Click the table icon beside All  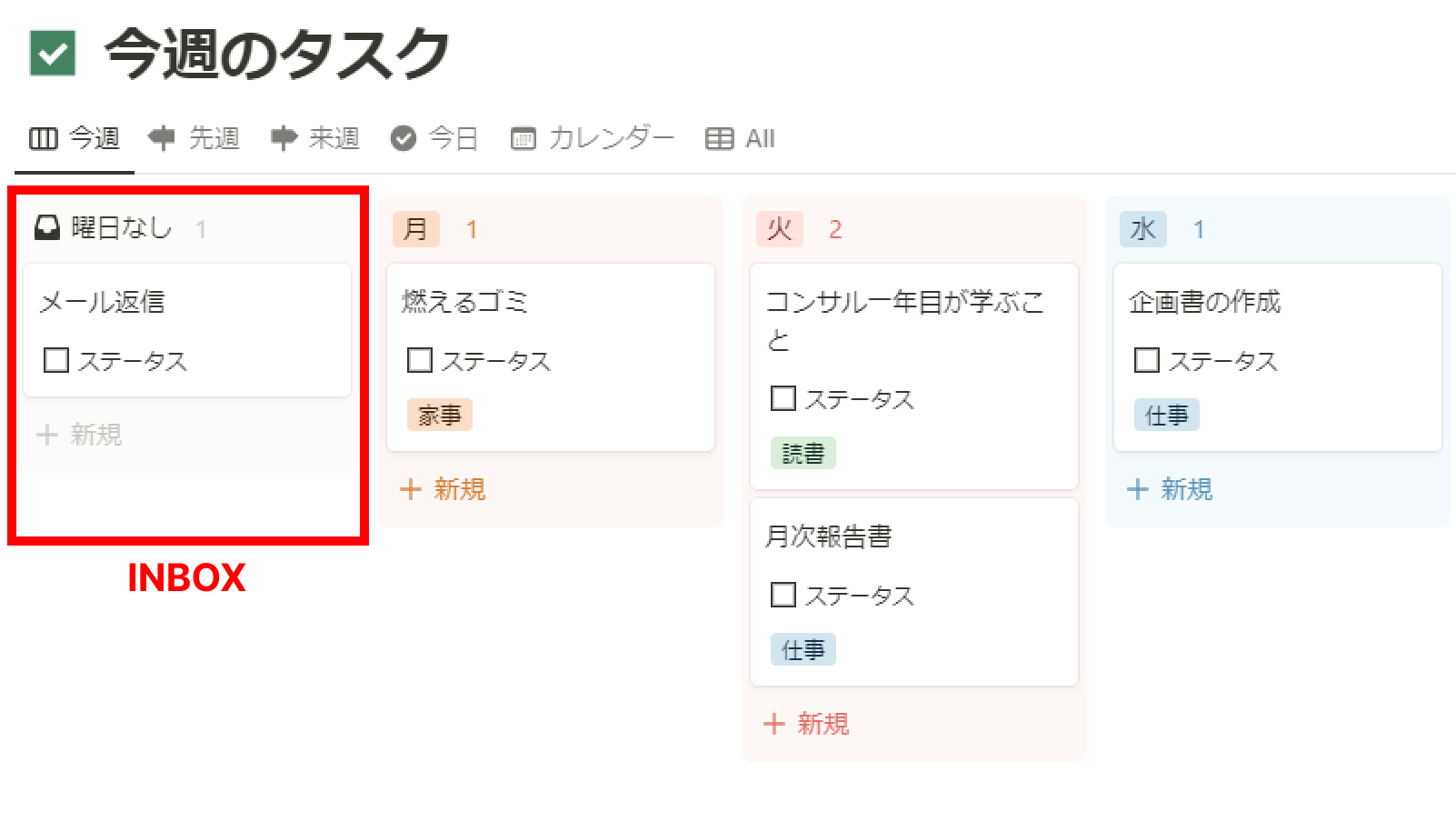click(x=719, y=138)
